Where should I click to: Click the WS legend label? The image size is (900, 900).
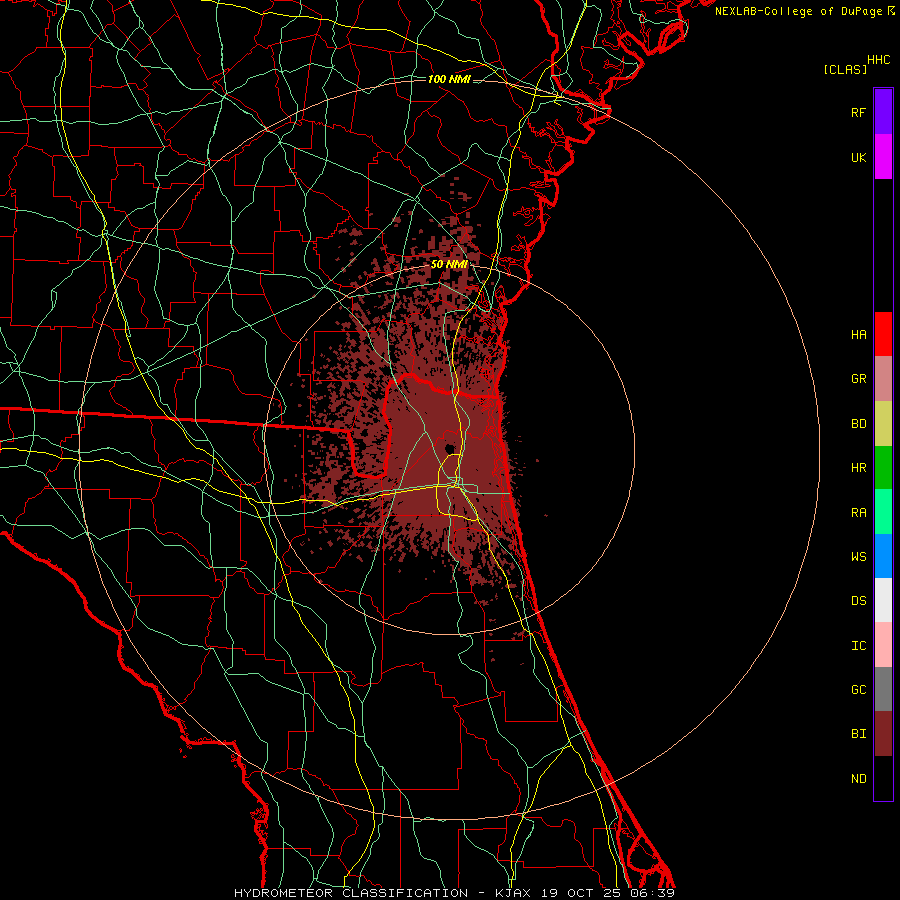coord(859,557)
